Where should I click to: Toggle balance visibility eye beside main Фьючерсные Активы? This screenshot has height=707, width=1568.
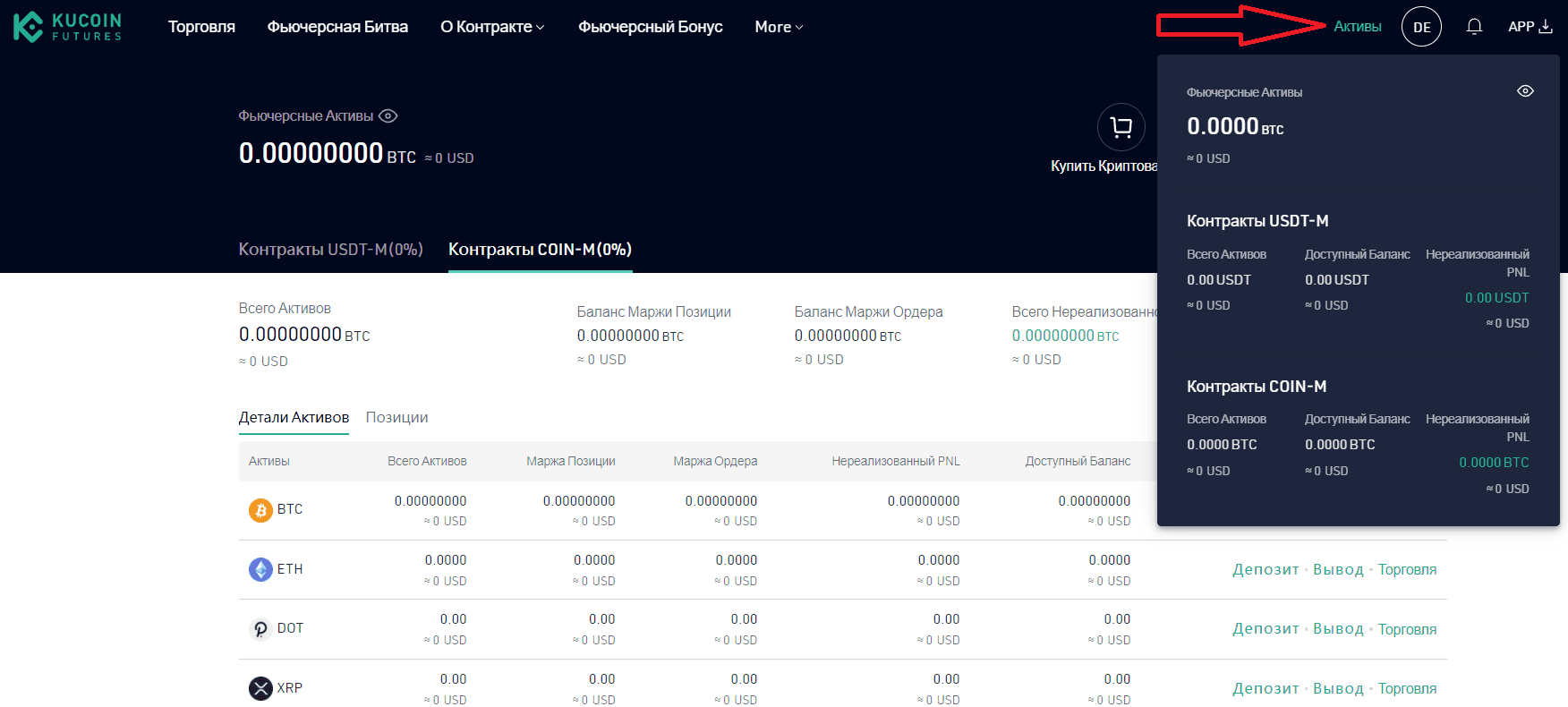(388, 116)
